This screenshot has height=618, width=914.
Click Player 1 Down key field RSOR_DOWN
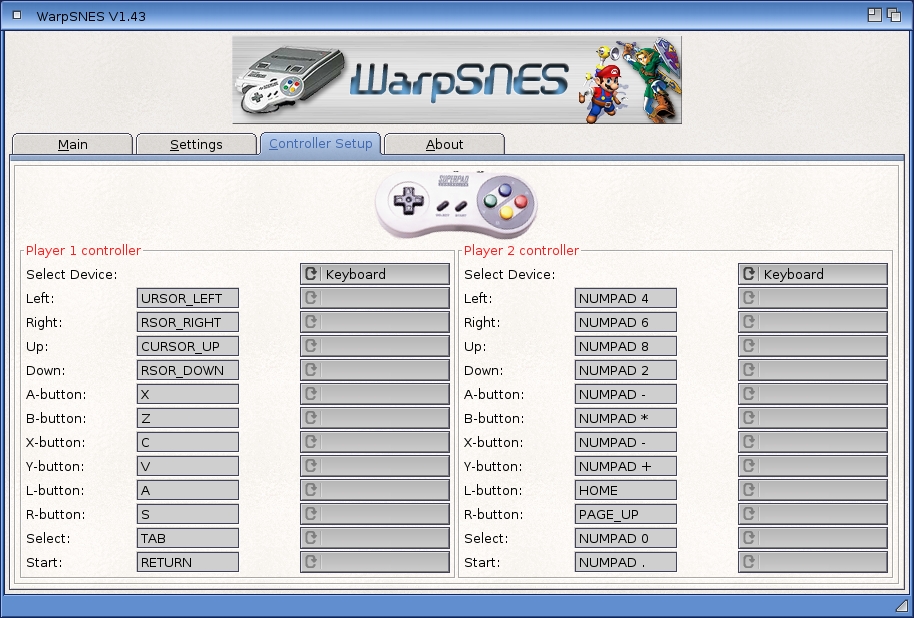(x=188, y=370)
